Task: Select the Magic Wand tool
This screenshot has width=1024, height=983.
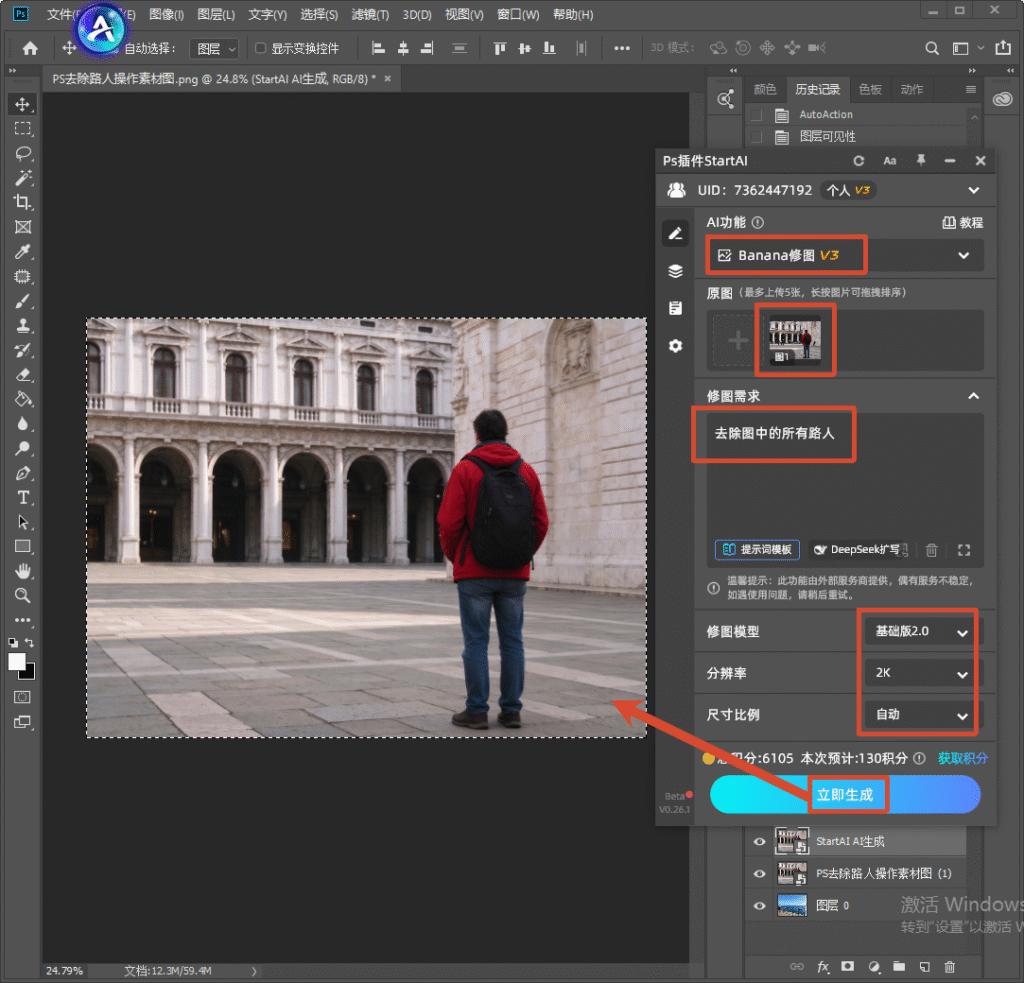Action: (23, 178)
